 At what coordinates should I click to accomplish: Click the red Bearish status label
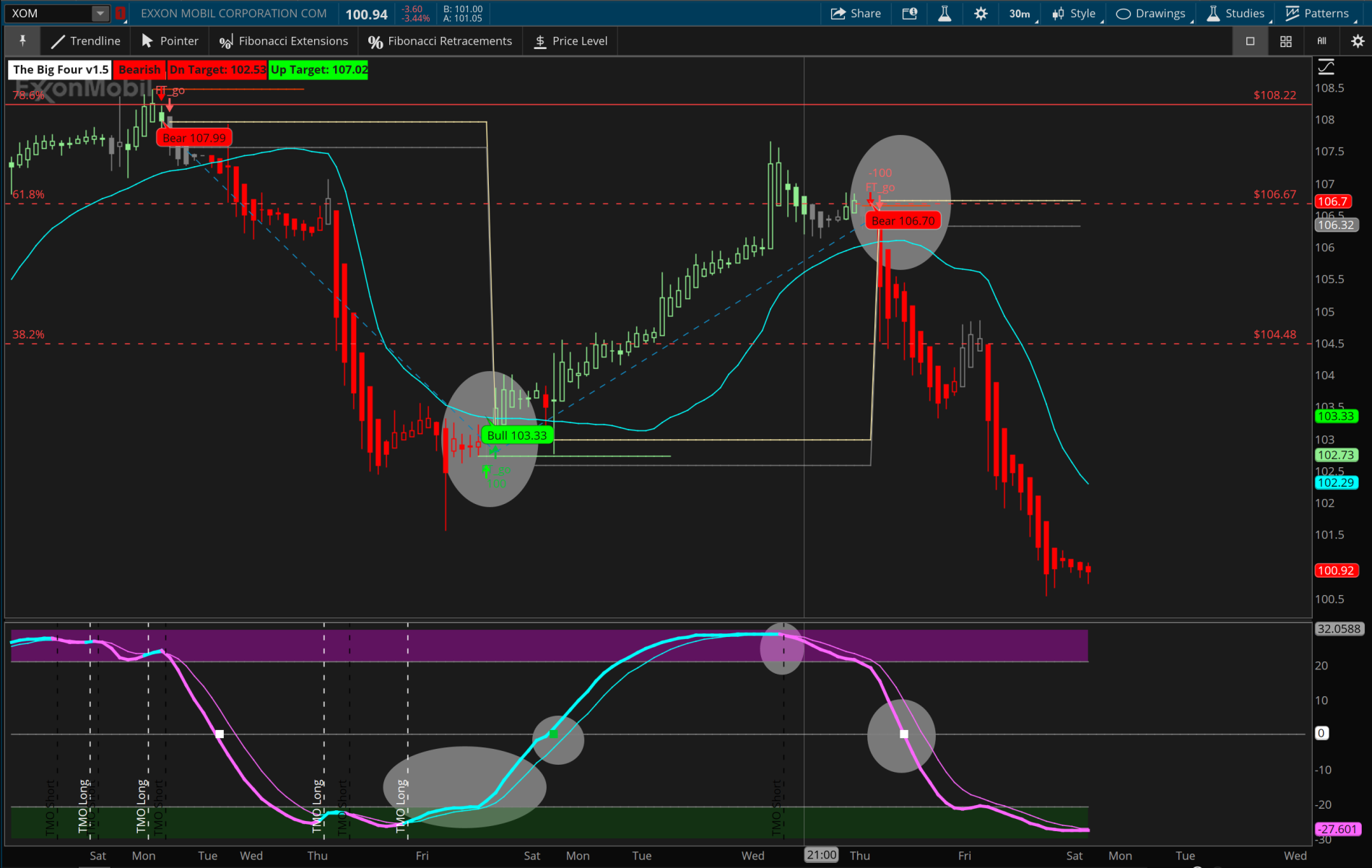[139, 70]
